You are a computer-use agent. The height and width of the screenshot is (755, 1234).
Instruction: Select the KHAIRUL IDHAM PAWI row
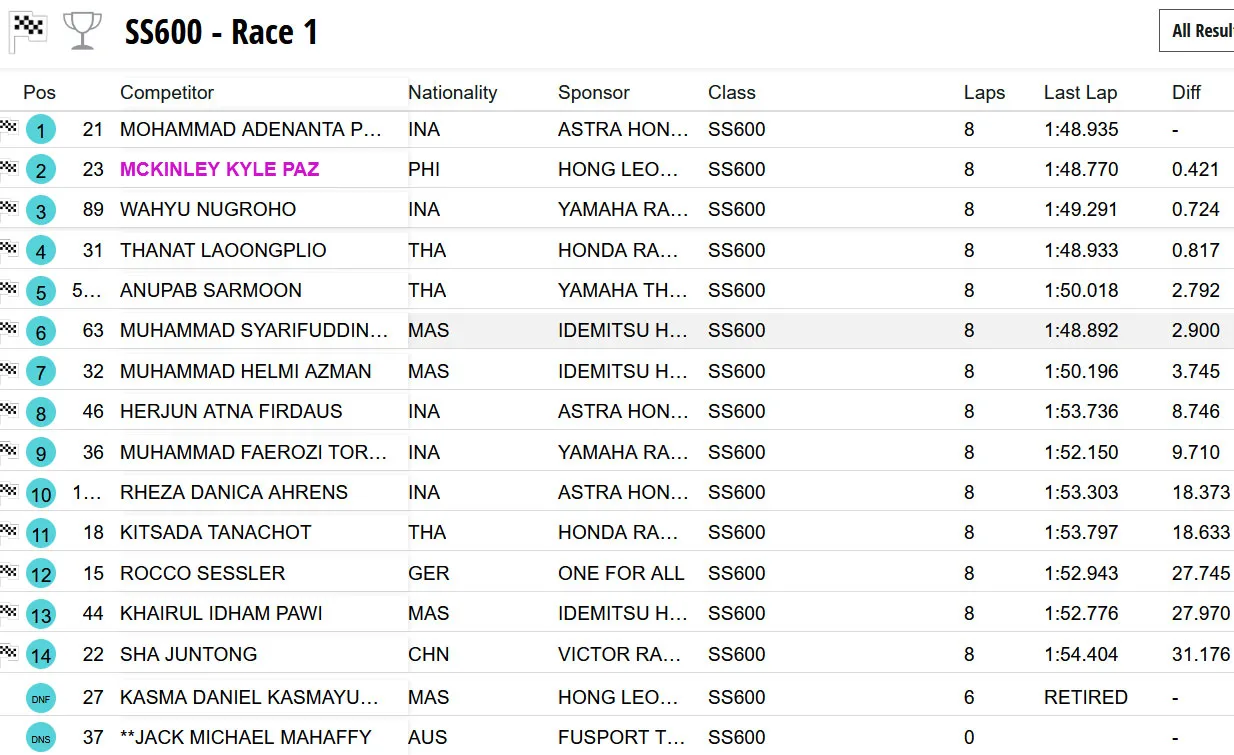[221, 614]
